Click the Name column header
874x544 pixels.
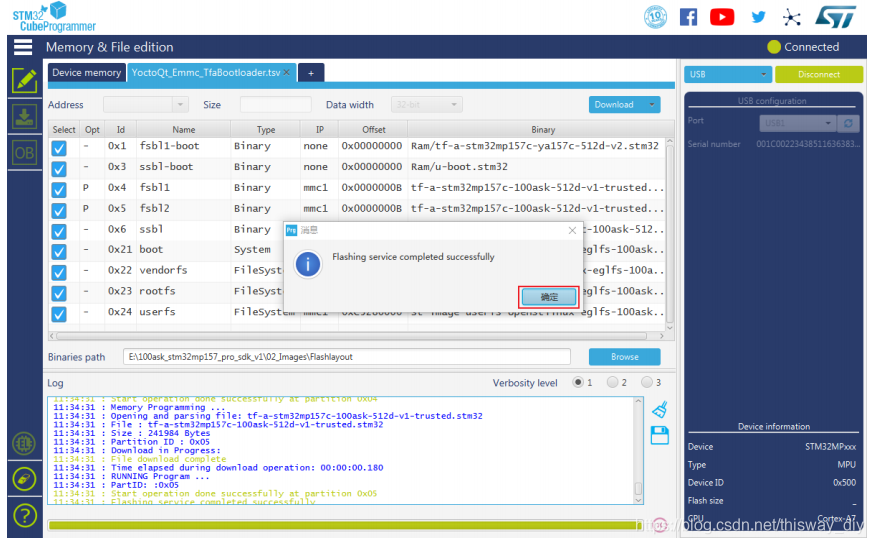[x=183, y=130]
